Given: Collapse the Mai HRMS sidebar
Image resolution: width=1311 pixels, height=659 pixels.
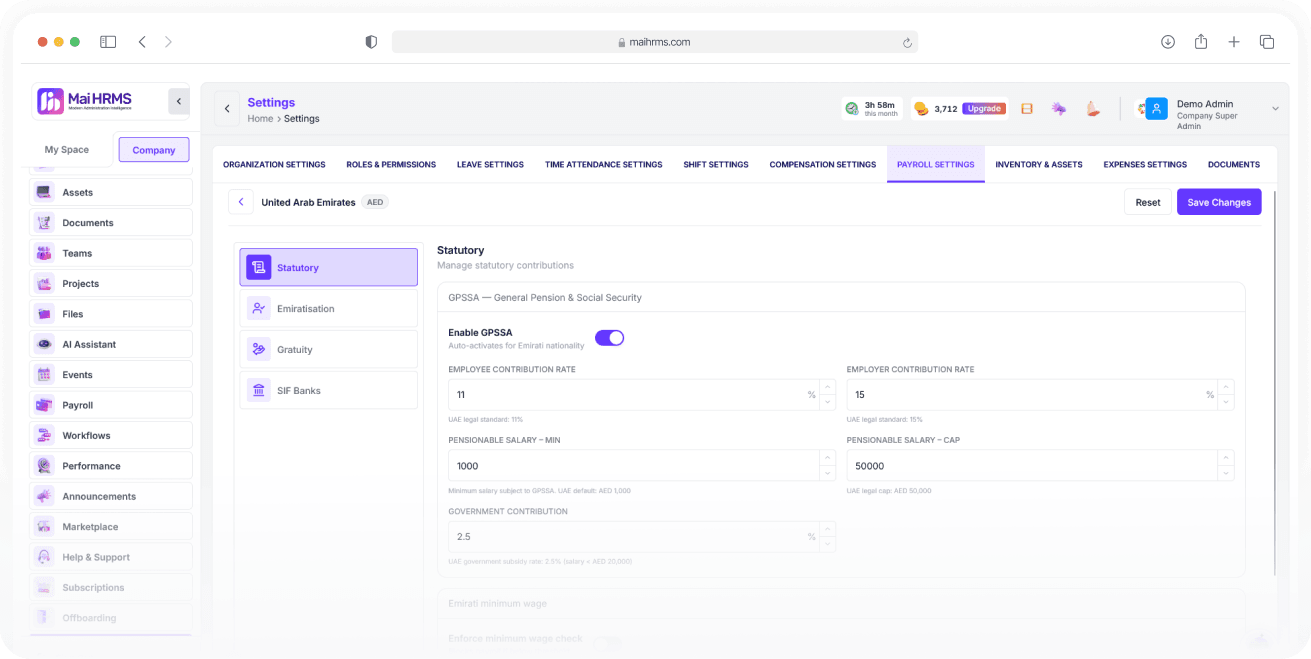Looking at the screenshot, I should [x=179, y=101].
